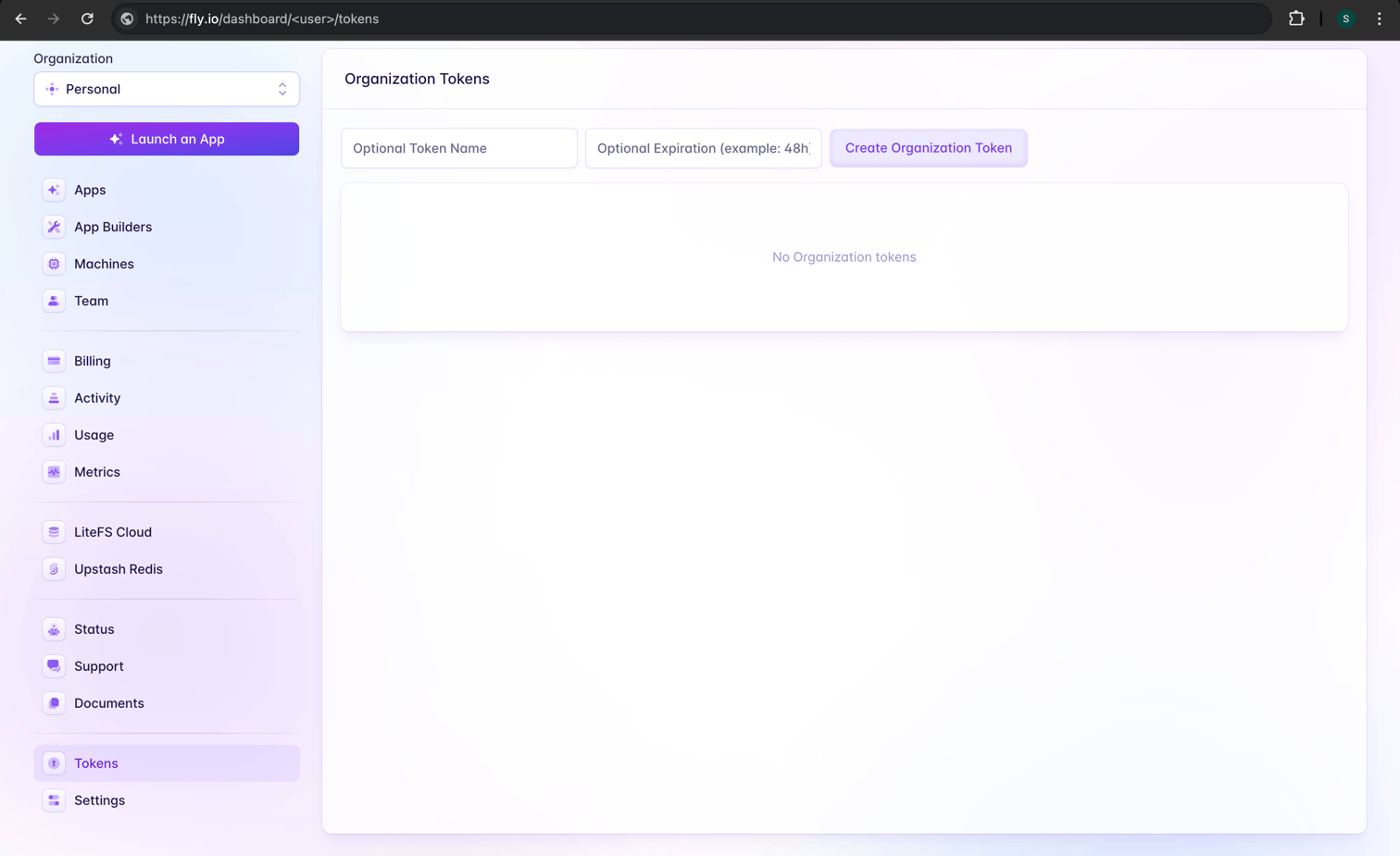The image size is (1400, 856).
Task: Open Settings in the sidebar
Action: pos(99,800)
